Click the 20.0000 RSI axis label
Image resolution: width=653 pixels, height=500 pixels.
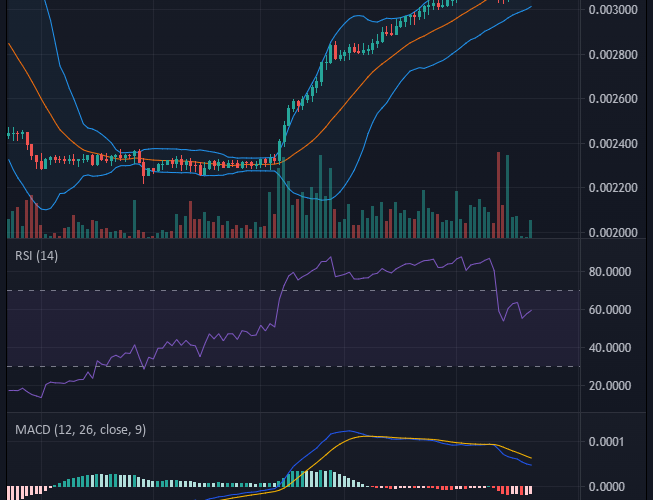click(x=610, y=386)
